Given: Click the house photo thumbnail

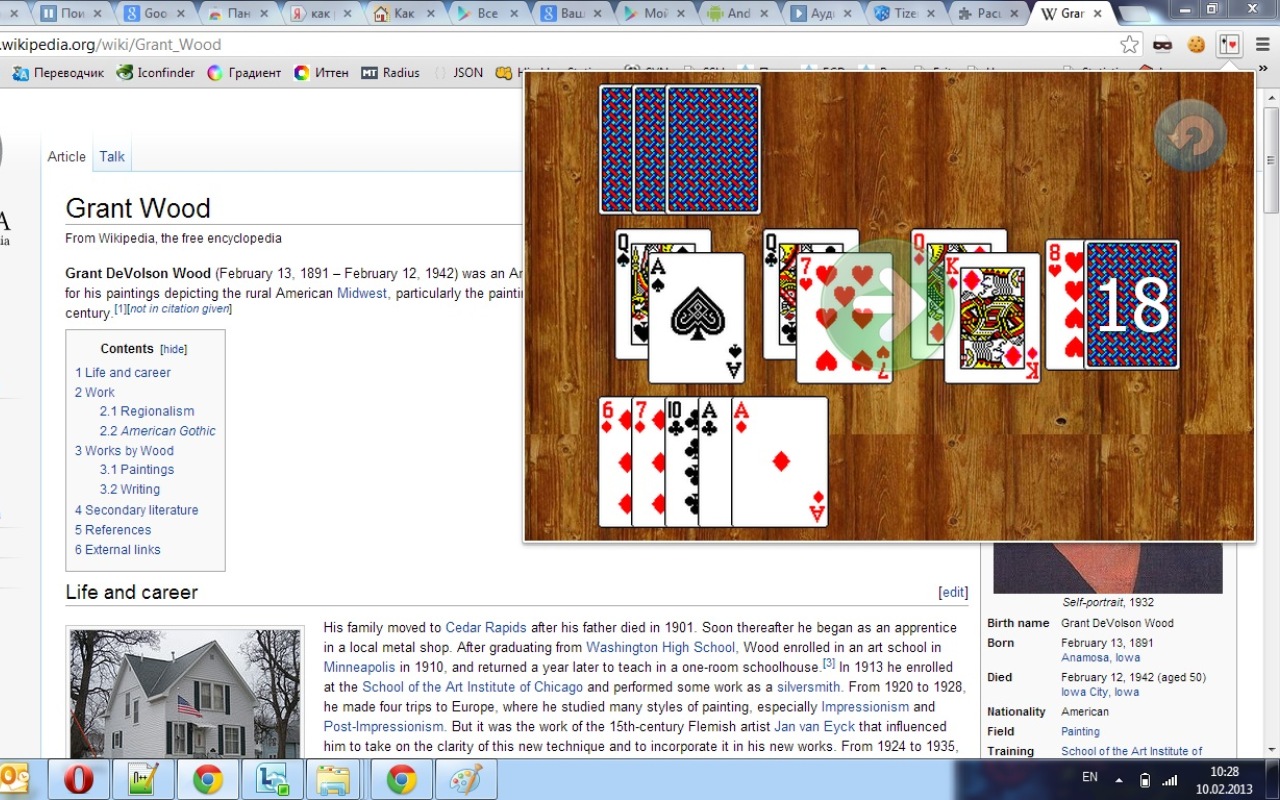Looking at the screenshot, I should 185,694.
